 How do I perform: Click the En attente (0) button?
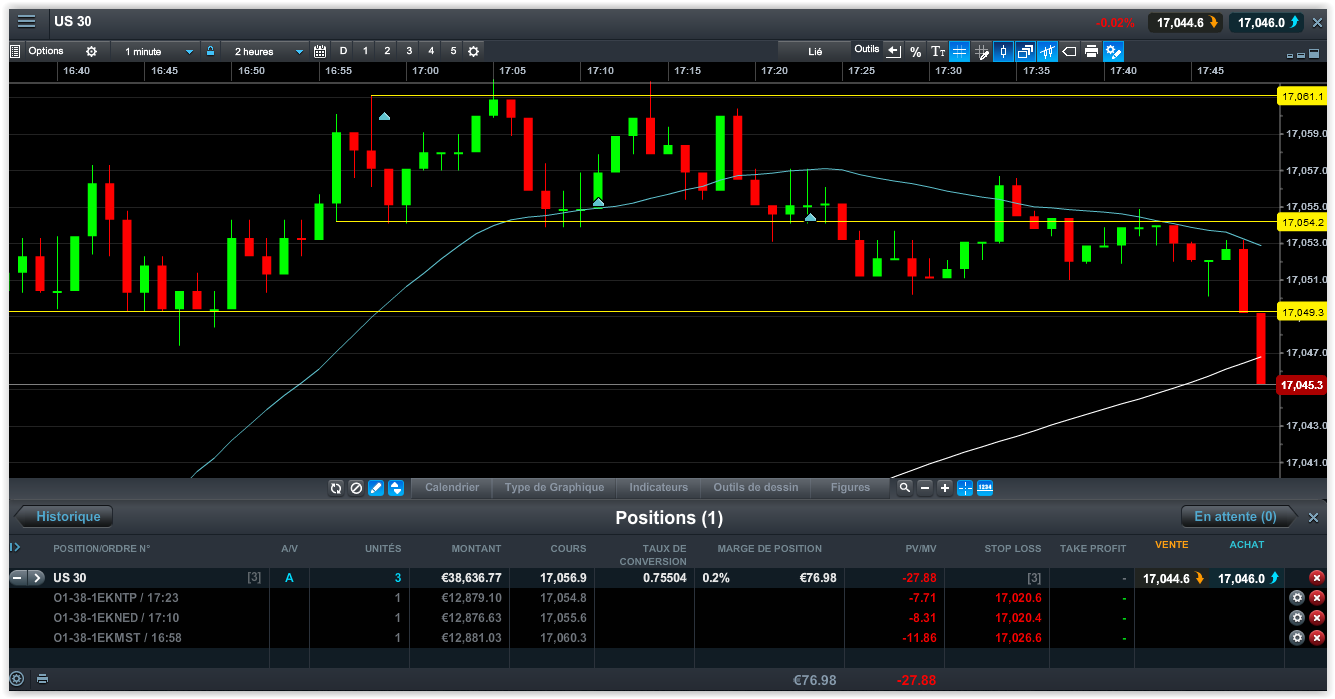(1235, 517)
